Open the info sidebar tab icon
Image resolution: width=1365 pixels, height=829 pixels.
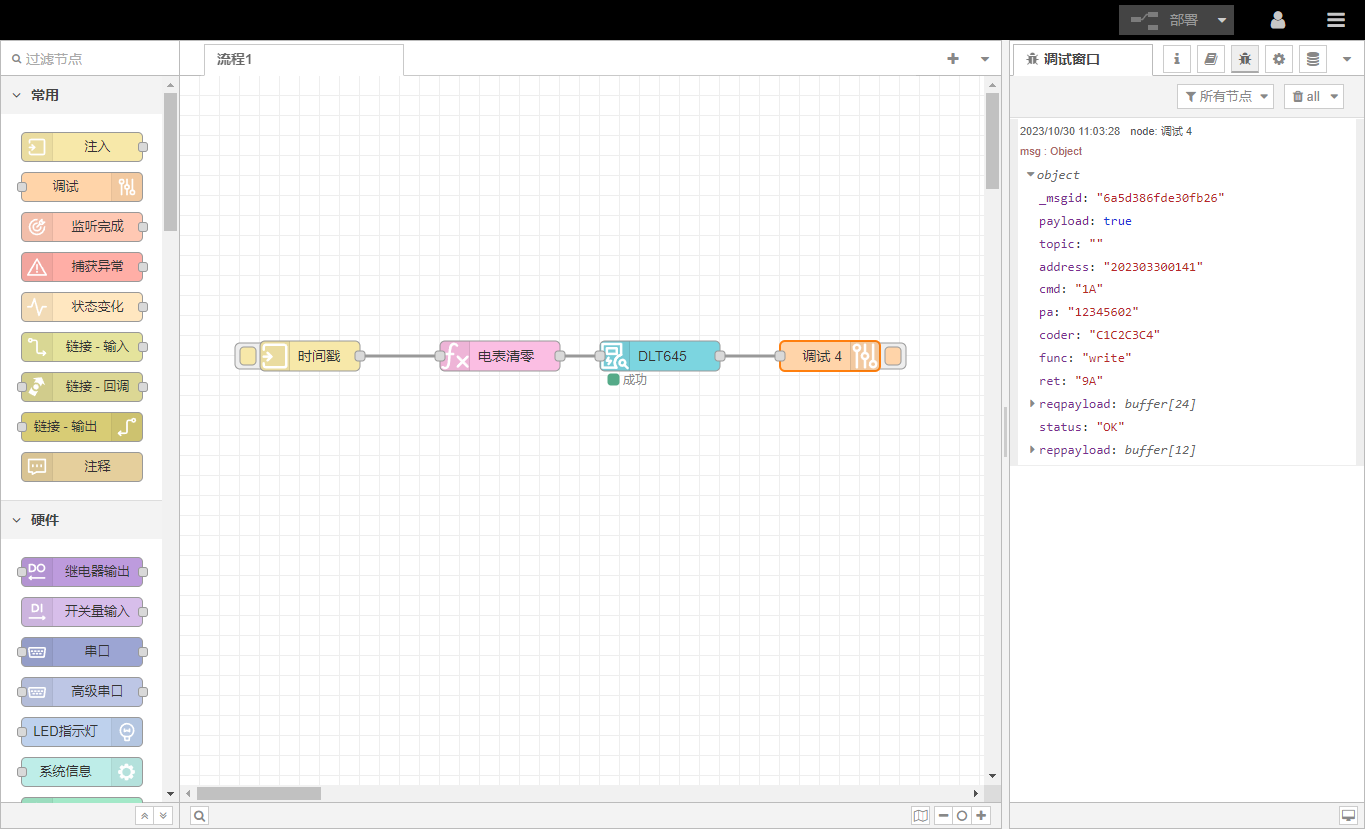tap(1176, 59)
